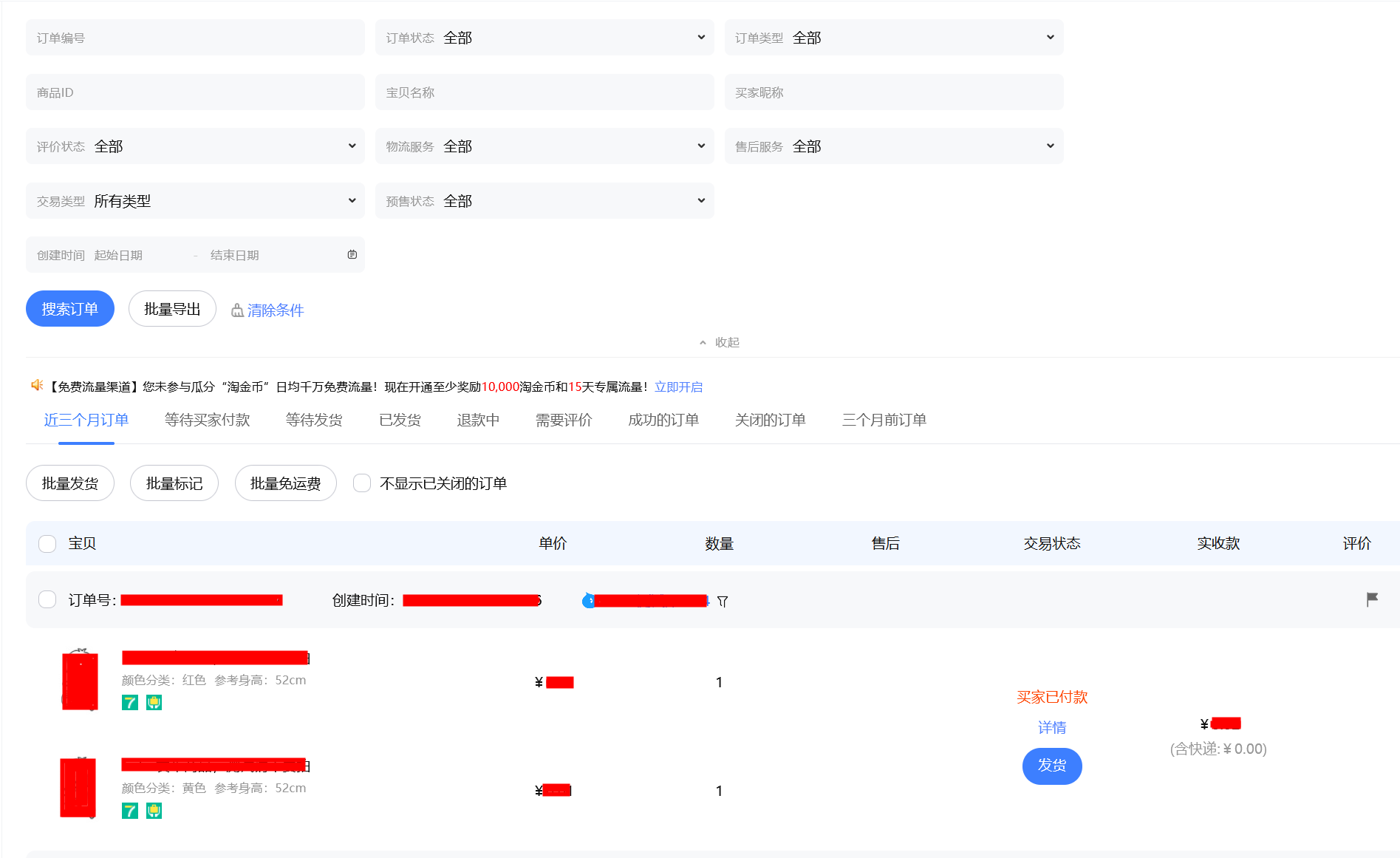Switch to the 等待发货 tab
The height and width of the screenshot is (858, 1400).
pyautogui.click(x=314, y=420)
